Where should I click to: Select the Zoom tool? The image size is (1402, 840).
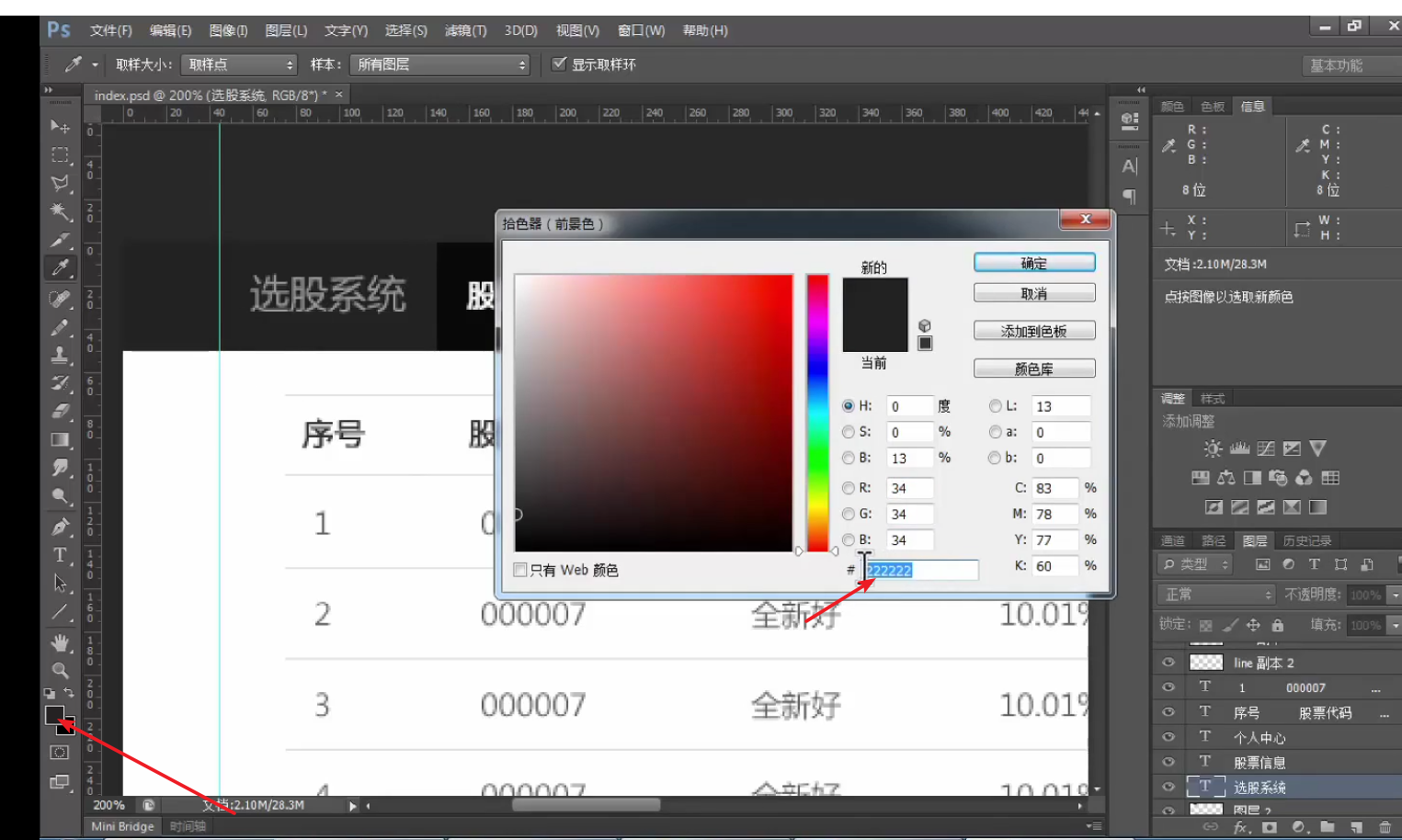point(60,670)
